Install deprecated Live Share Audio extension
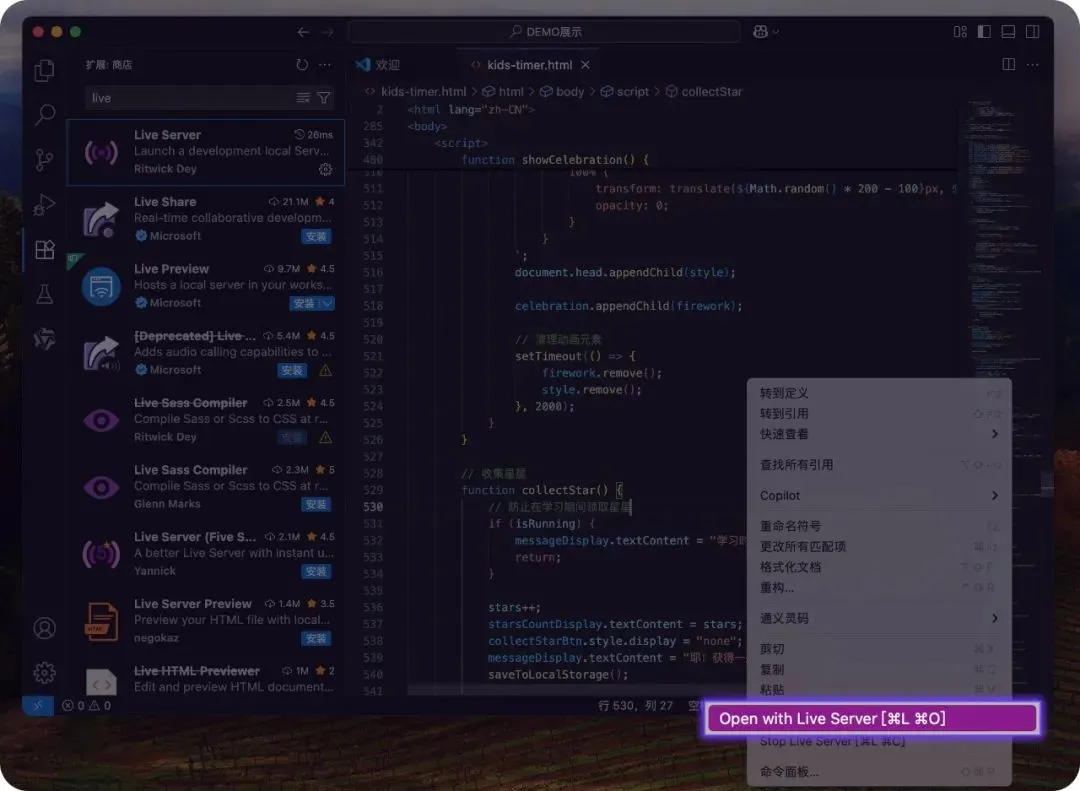 coord(292,371)
